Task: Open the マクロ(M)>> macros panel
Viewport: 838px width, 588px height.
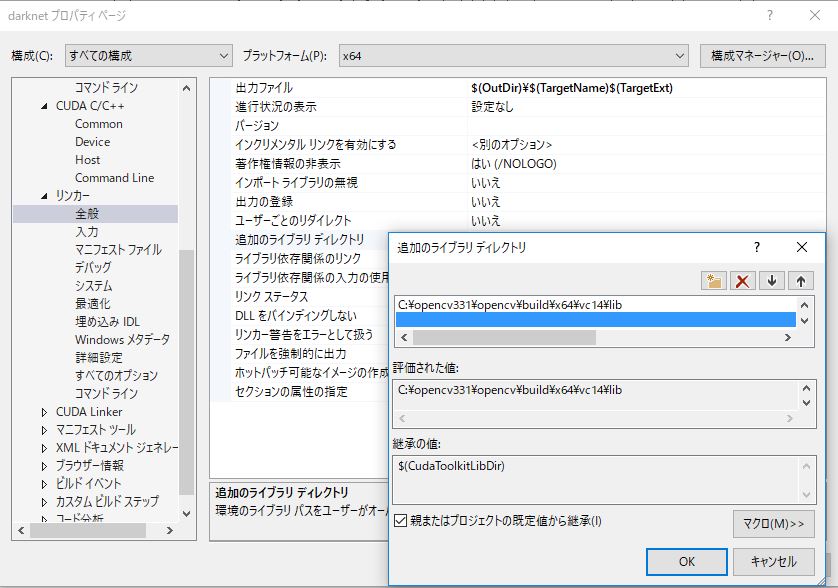Action: [773, 524]
